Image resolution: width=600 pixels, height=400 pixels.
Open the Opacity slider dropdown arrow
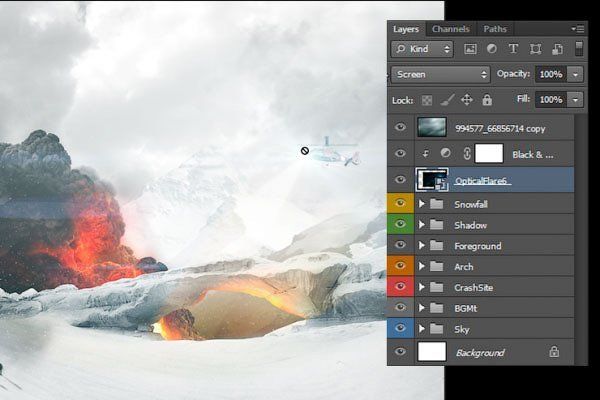click(x=575, y=75)
